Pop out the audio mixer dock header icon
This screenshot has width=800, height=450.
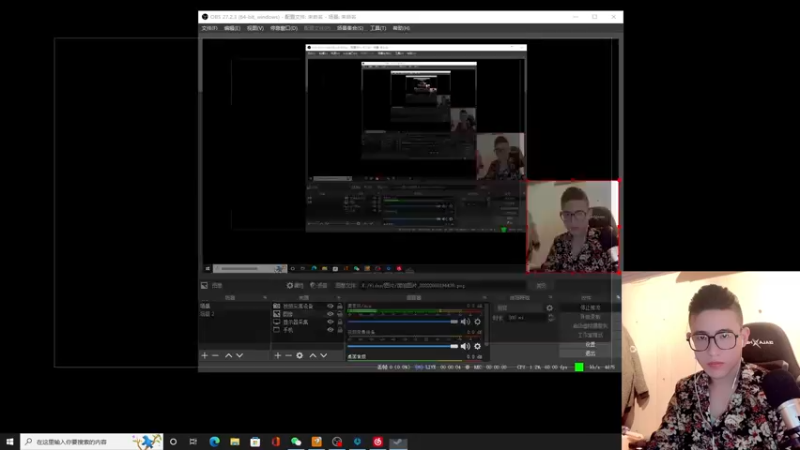tap(485, 297)
